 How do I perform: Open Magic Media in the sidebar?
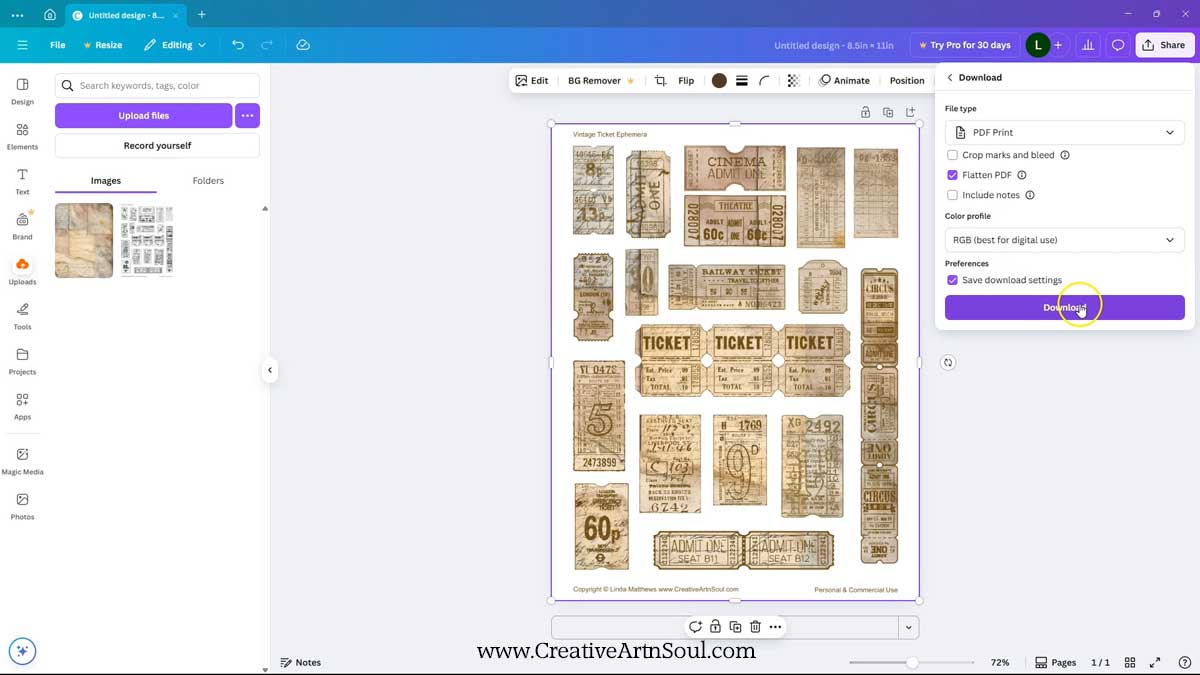[22, 461]
